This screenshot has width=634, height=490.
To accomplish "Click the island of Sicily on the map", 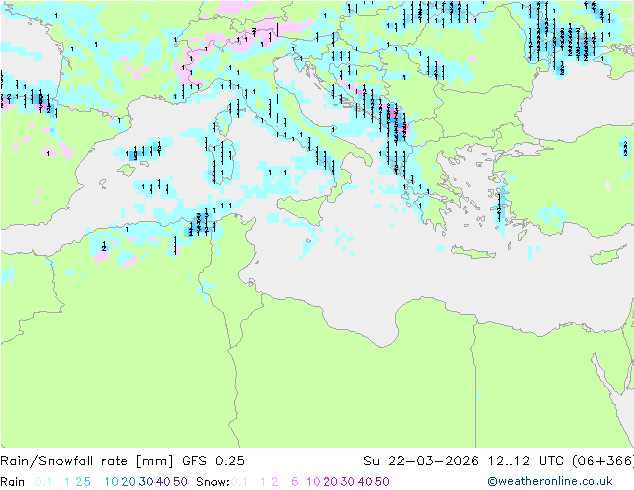I will pos(303,209).
